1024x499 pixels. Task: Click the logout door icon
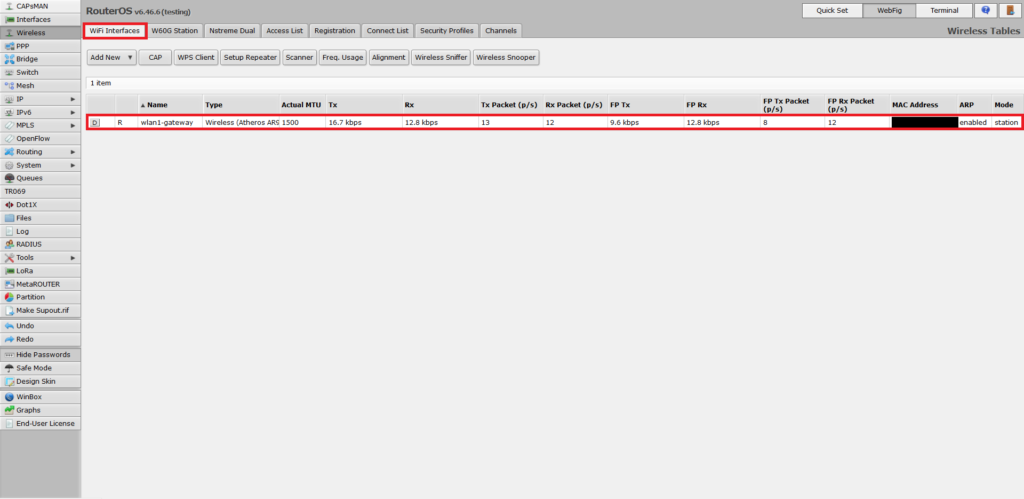(x=1010, y=10)
